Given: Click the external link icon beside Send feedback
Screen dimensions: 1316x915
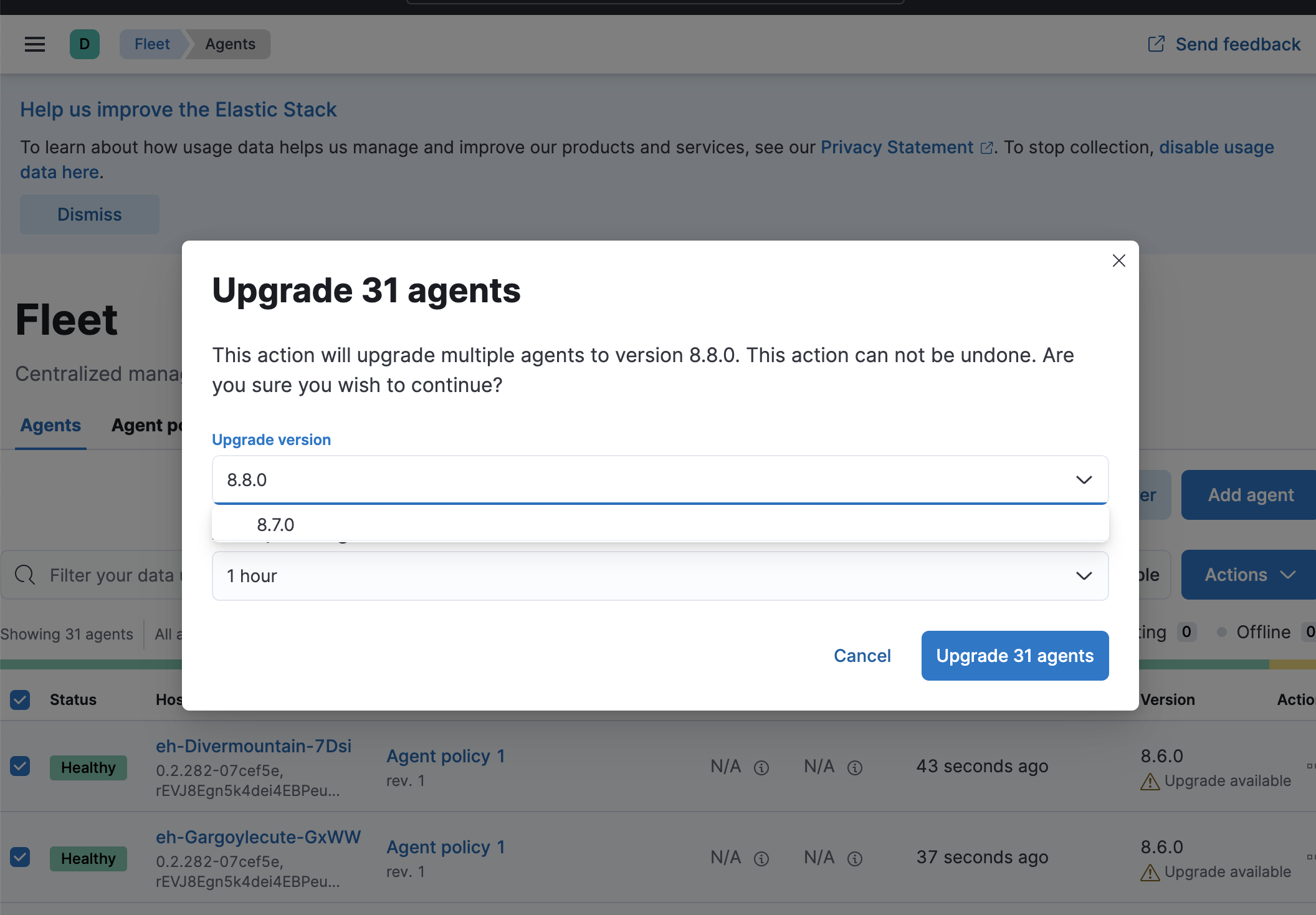Looking at the screenshot, I should [x=1156, y=43].
